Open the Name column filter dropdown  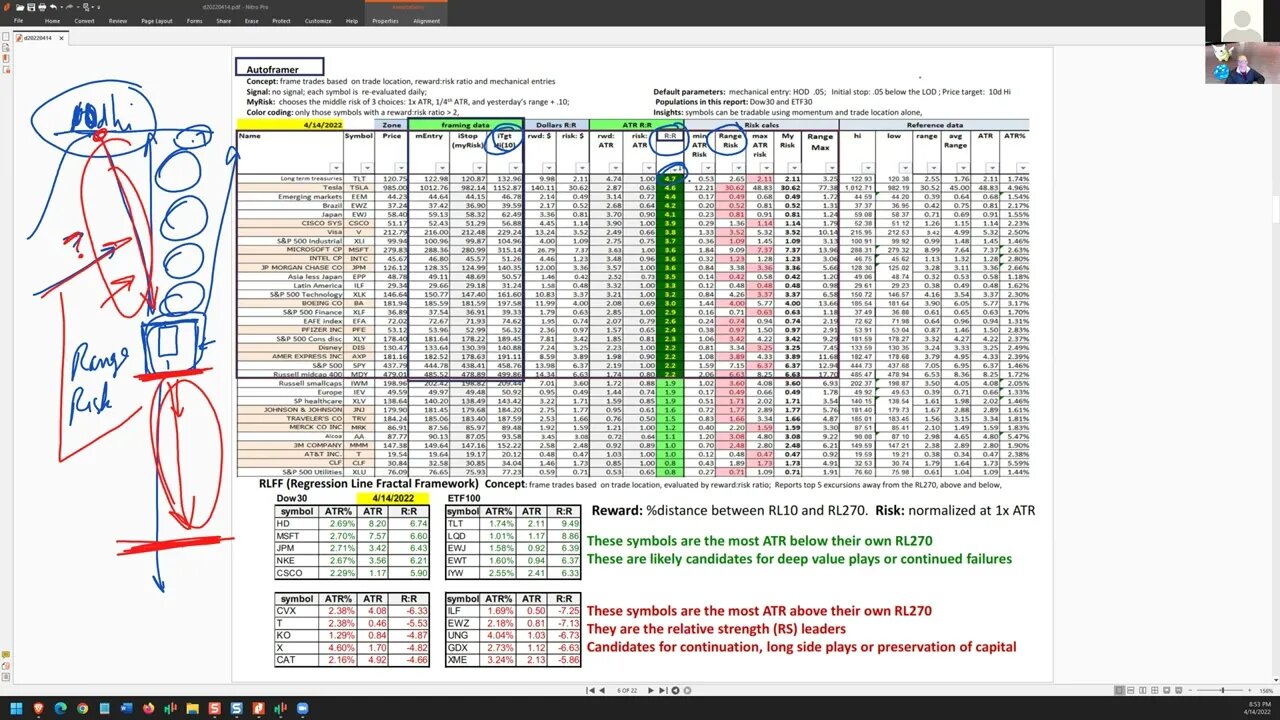click(x=336, y=167)
